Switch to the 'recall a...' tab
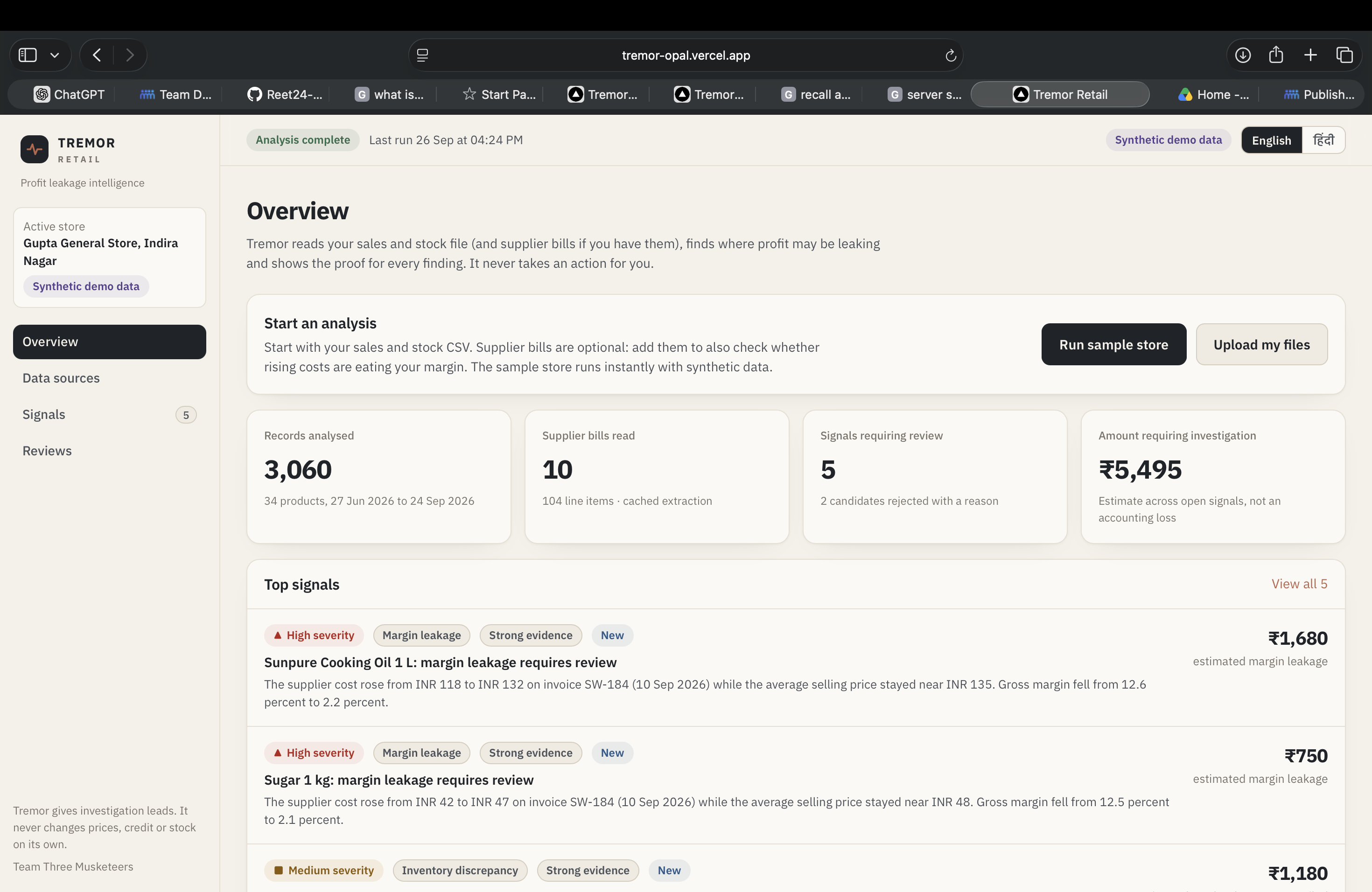This screenshot has height=892, width=1372. [816, 95]
